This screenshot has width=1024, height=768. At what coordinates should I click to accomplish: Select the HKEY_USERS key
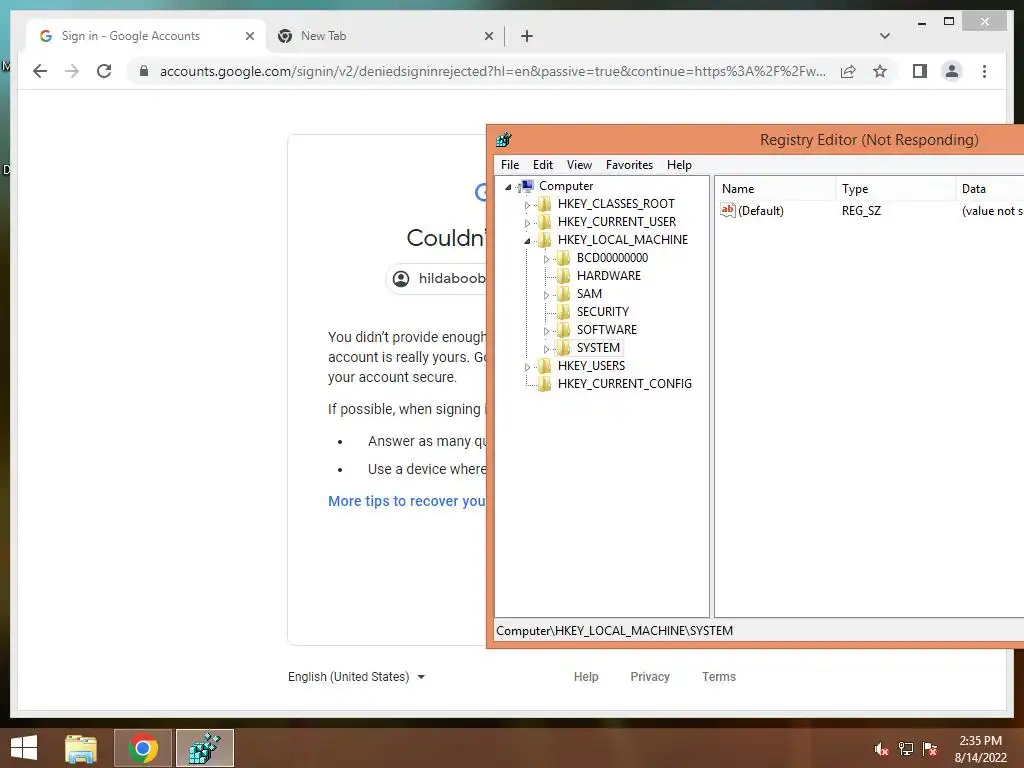(591, 366)
